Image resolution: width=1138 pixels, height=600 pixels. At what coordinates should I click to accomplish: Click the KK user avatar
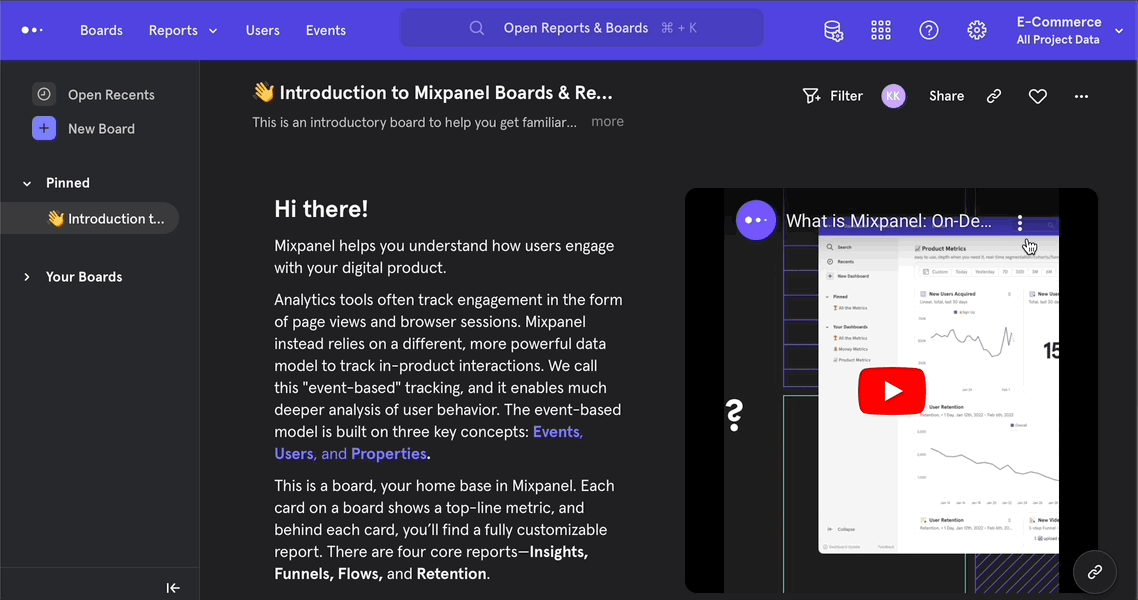(x=893, y=96)
